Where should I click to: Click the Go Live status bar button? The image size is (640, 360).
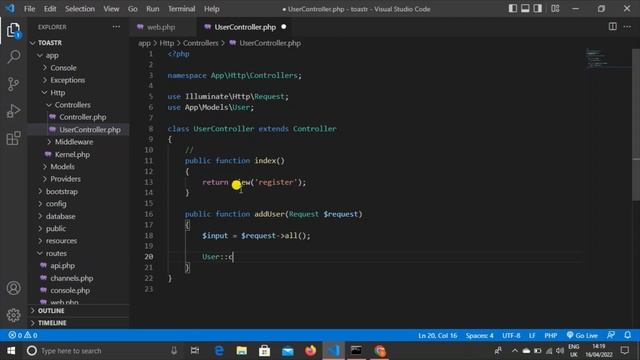coord(582,335)
